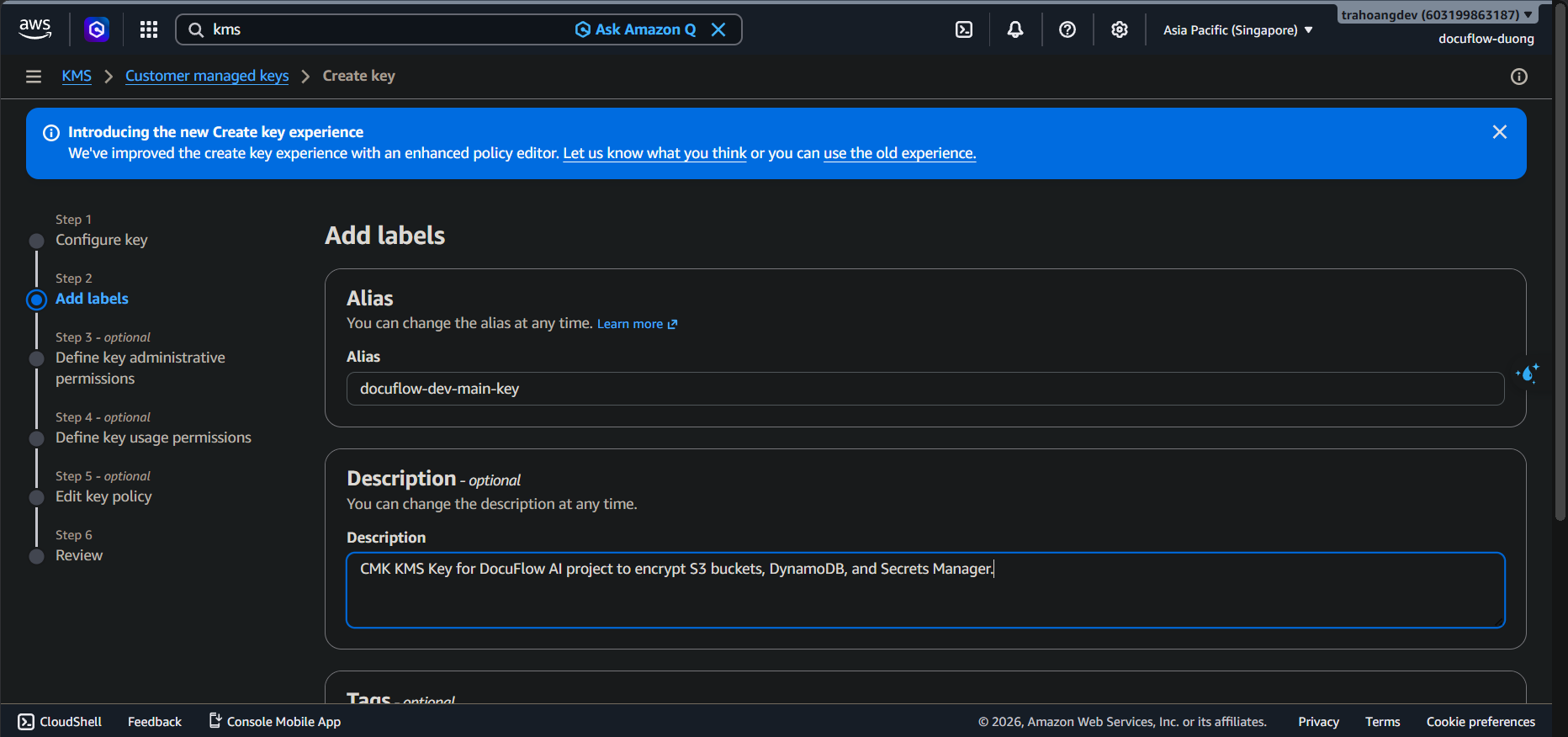
Task: Open the info panel icon
Action: point(1519,77)
